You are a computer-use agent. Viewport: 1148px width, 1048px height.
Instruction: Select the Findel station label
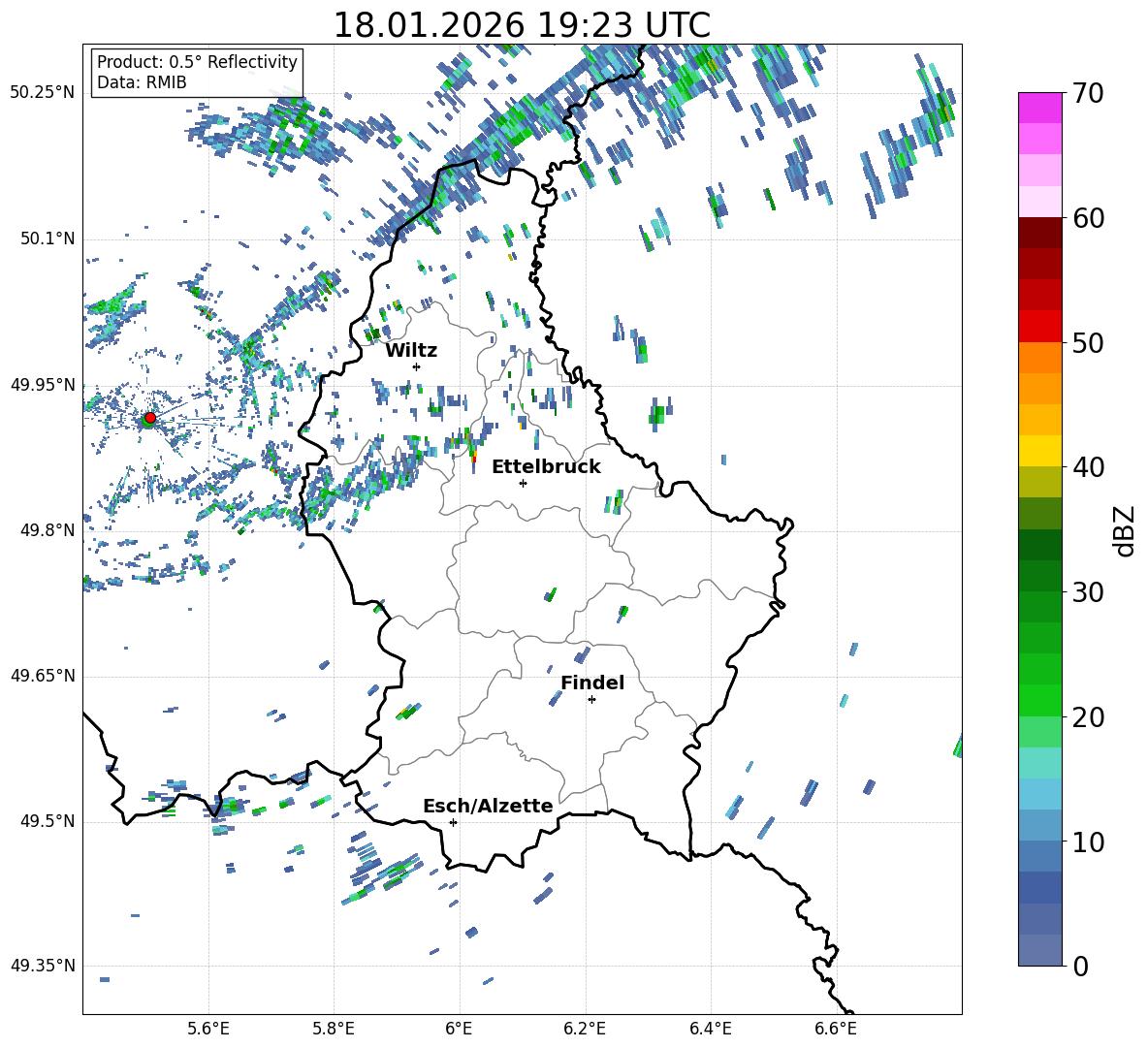pyautogui.click(x=591, y=683)
